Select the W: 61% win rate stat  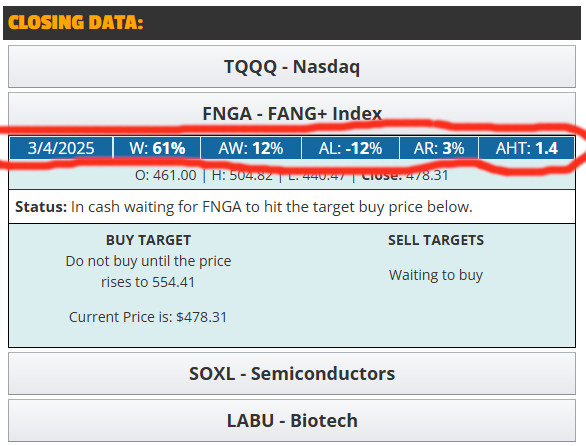tap(157, 148)
